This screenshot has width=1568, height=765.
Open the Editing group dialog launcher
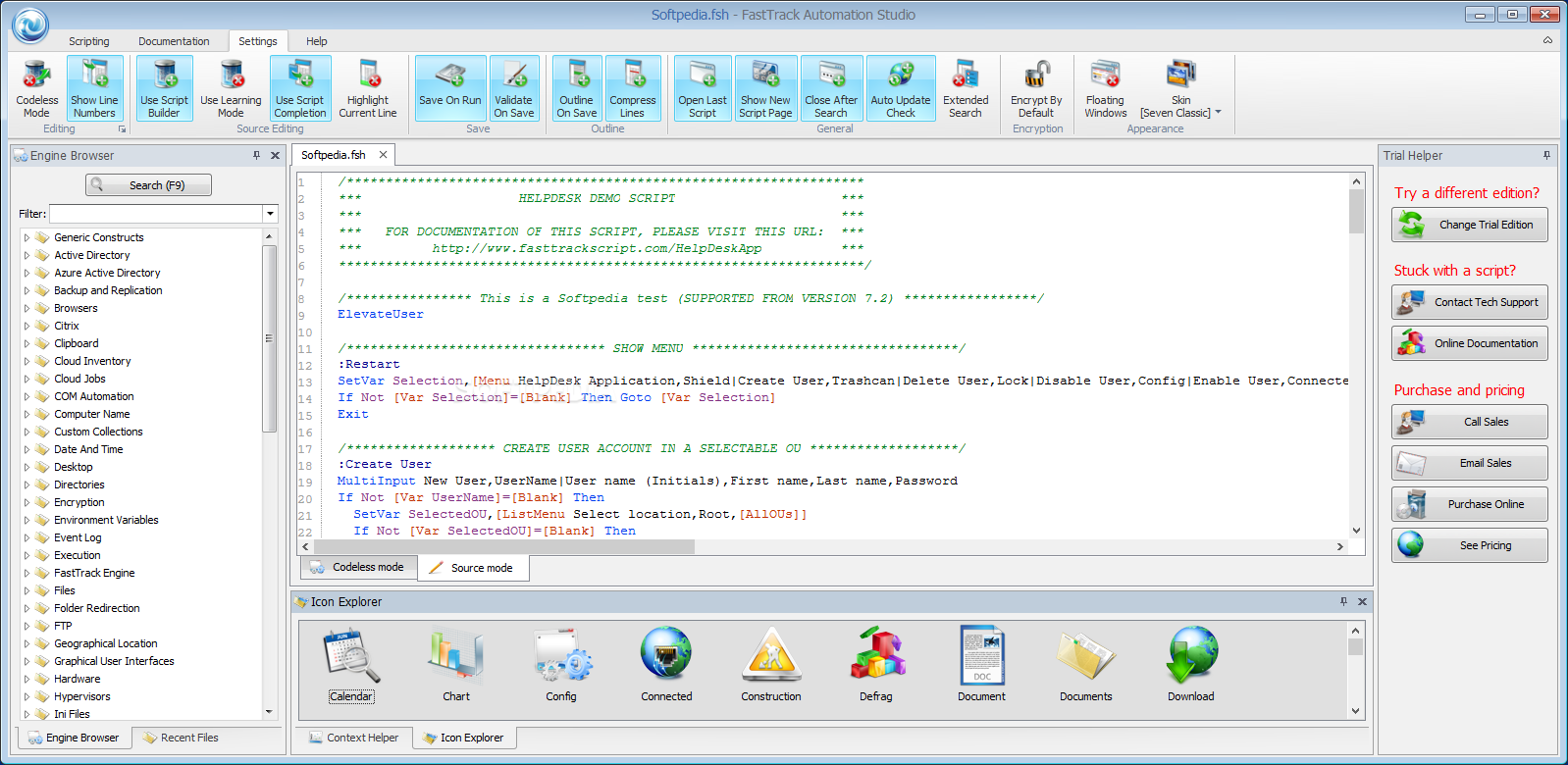(123, 129)
